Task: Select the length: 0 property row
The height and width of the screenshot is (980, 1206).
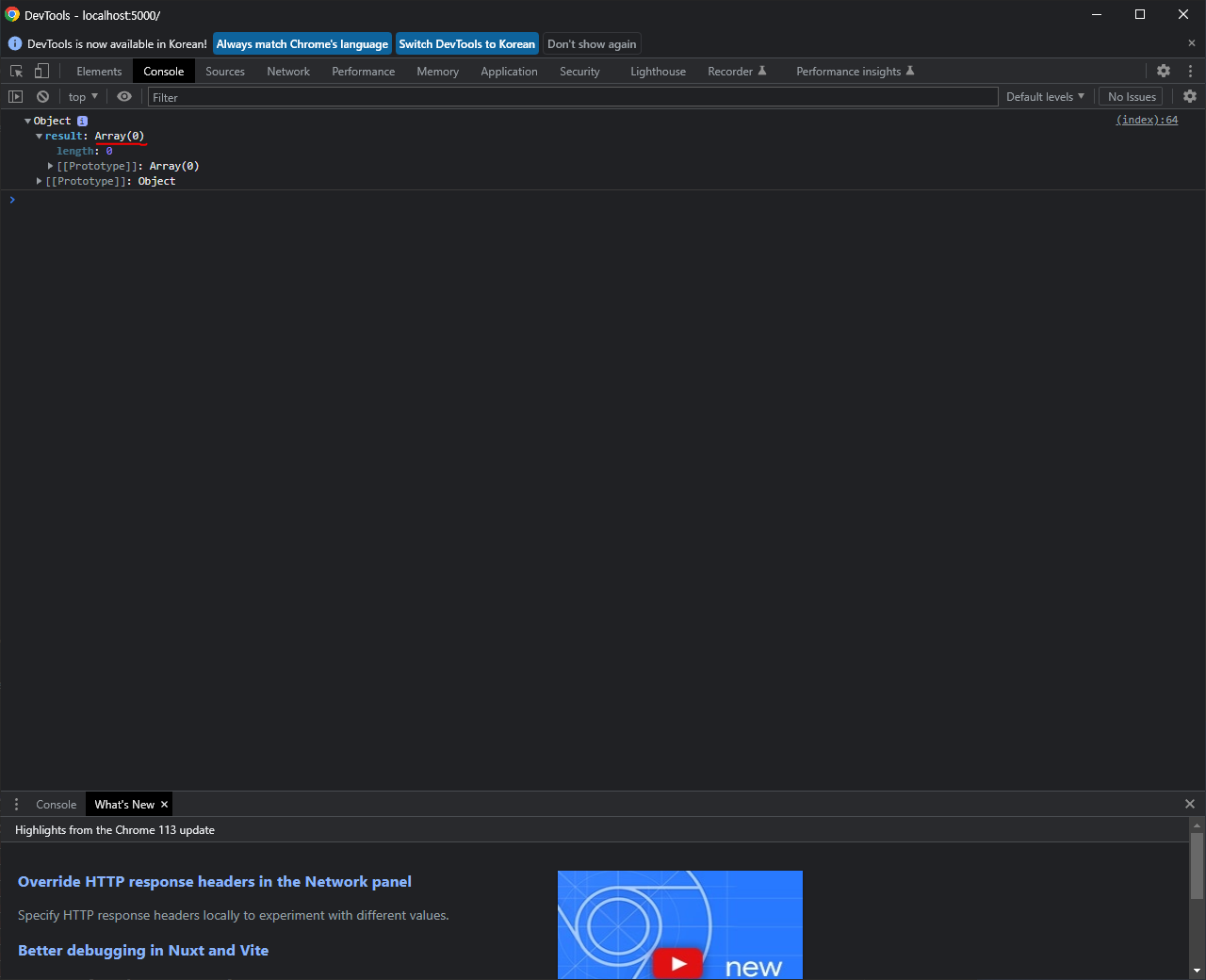Action: pyautogui.click(x=85, y=151)
